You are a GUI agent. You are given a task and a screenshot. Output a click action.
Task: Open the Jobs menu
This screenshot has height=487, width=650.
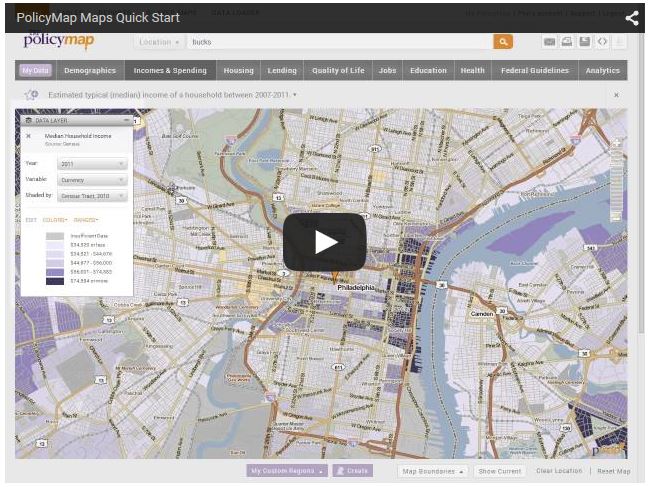[x=387, y=70]
